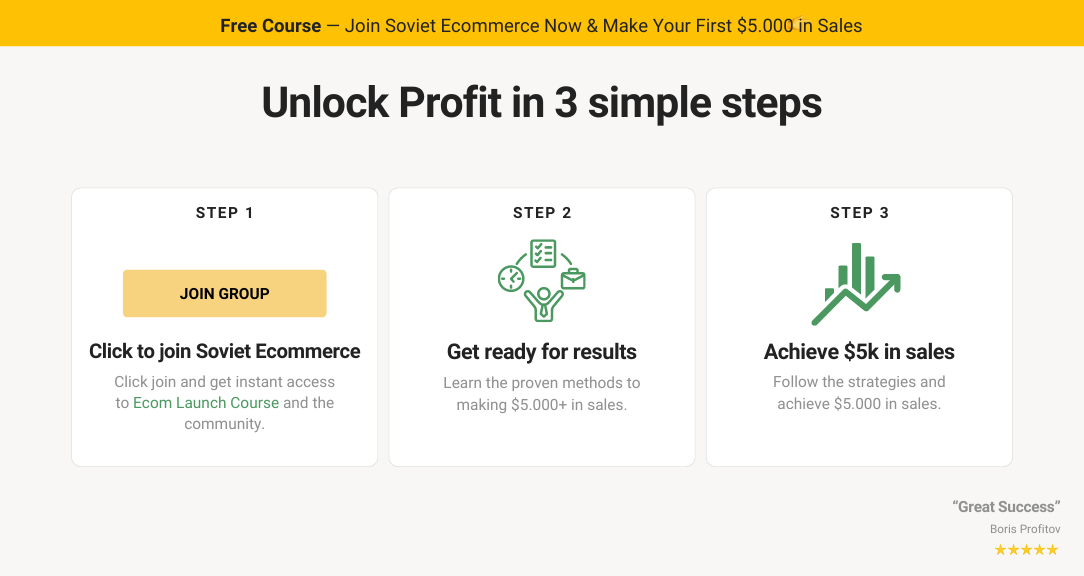Click the briefcase icon in Step 2
The height and width of the screenshot is (576, 1084).
click(x=573, y=279)
